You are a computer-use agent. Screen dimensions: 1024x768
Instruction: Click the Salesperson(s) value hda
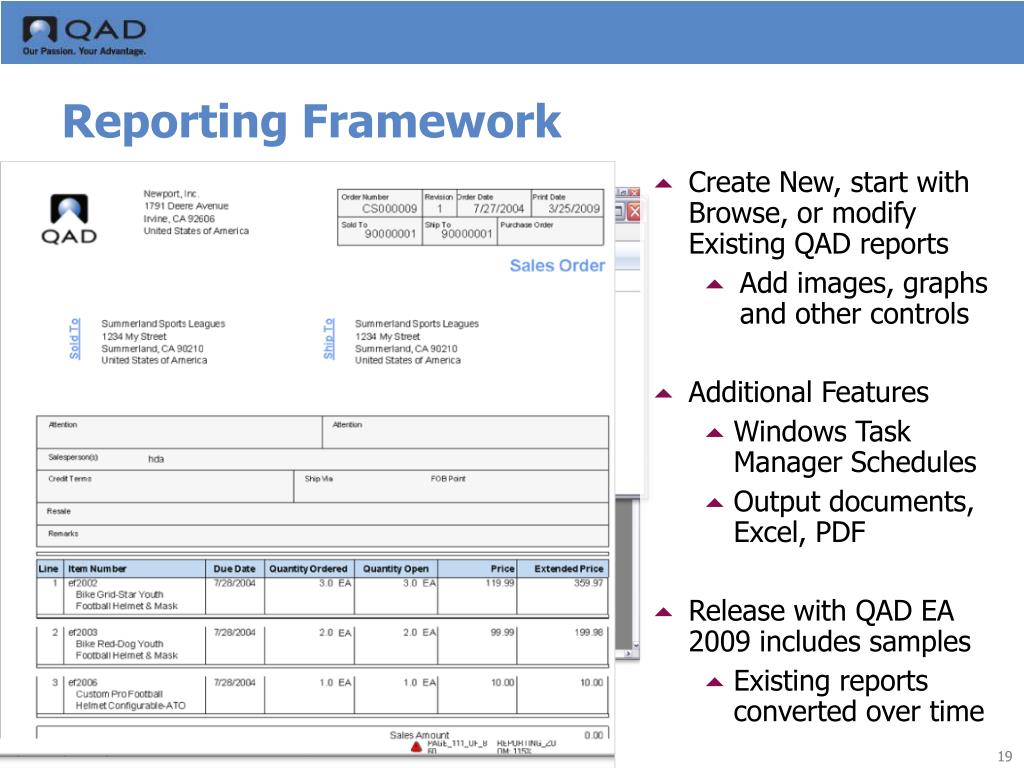[x=156, y=459]
